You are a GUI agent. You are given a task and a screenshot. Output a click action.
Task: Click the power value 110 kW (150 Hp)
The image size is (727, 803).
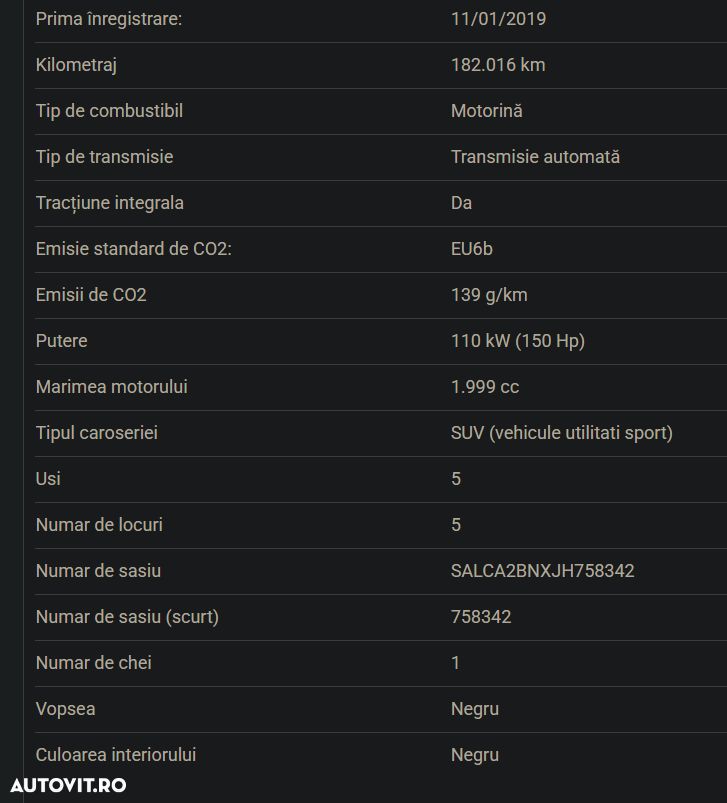pyautogui.click(x=517, y=341)
